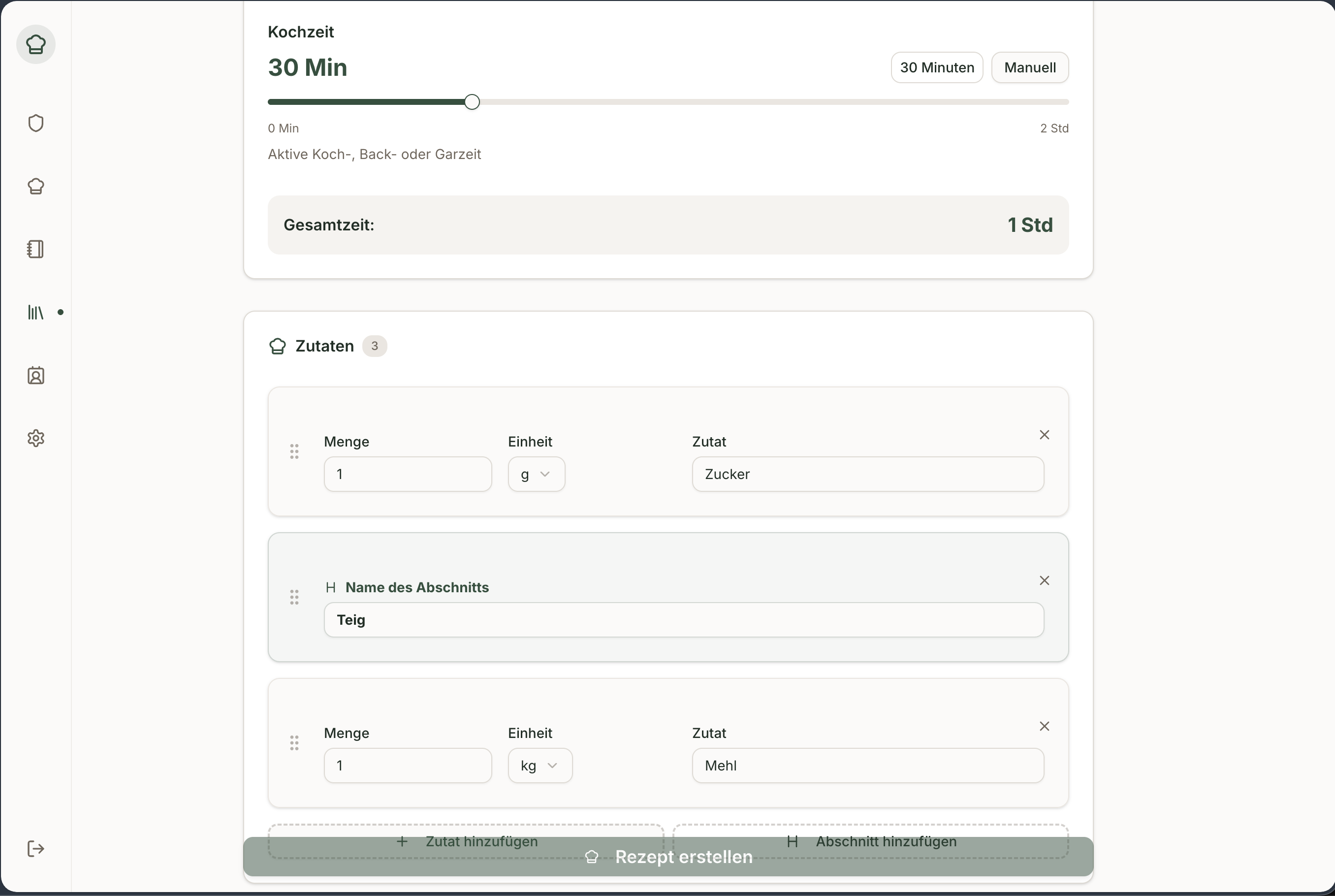Click the logout icon at sidebar bottom
Screen dimensions: 1335x896
[x=35, y=849]
